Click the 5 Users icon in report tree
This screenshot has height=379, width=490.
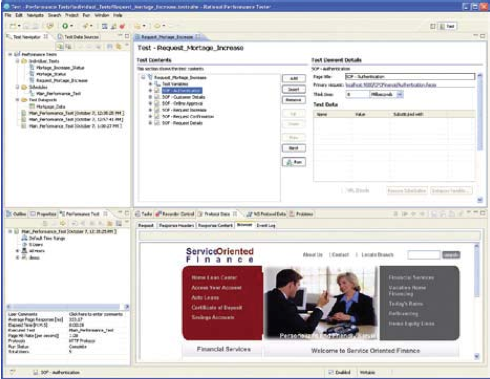coord(24,244)
